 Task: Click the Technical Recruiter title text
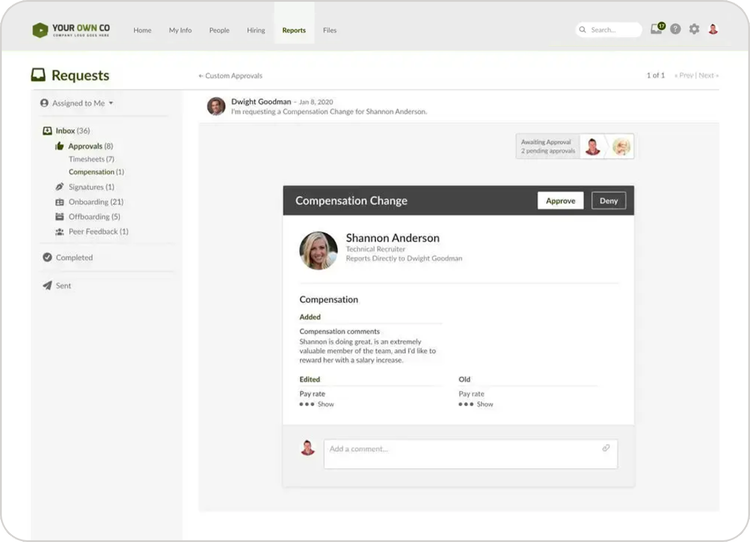[375, 249]
